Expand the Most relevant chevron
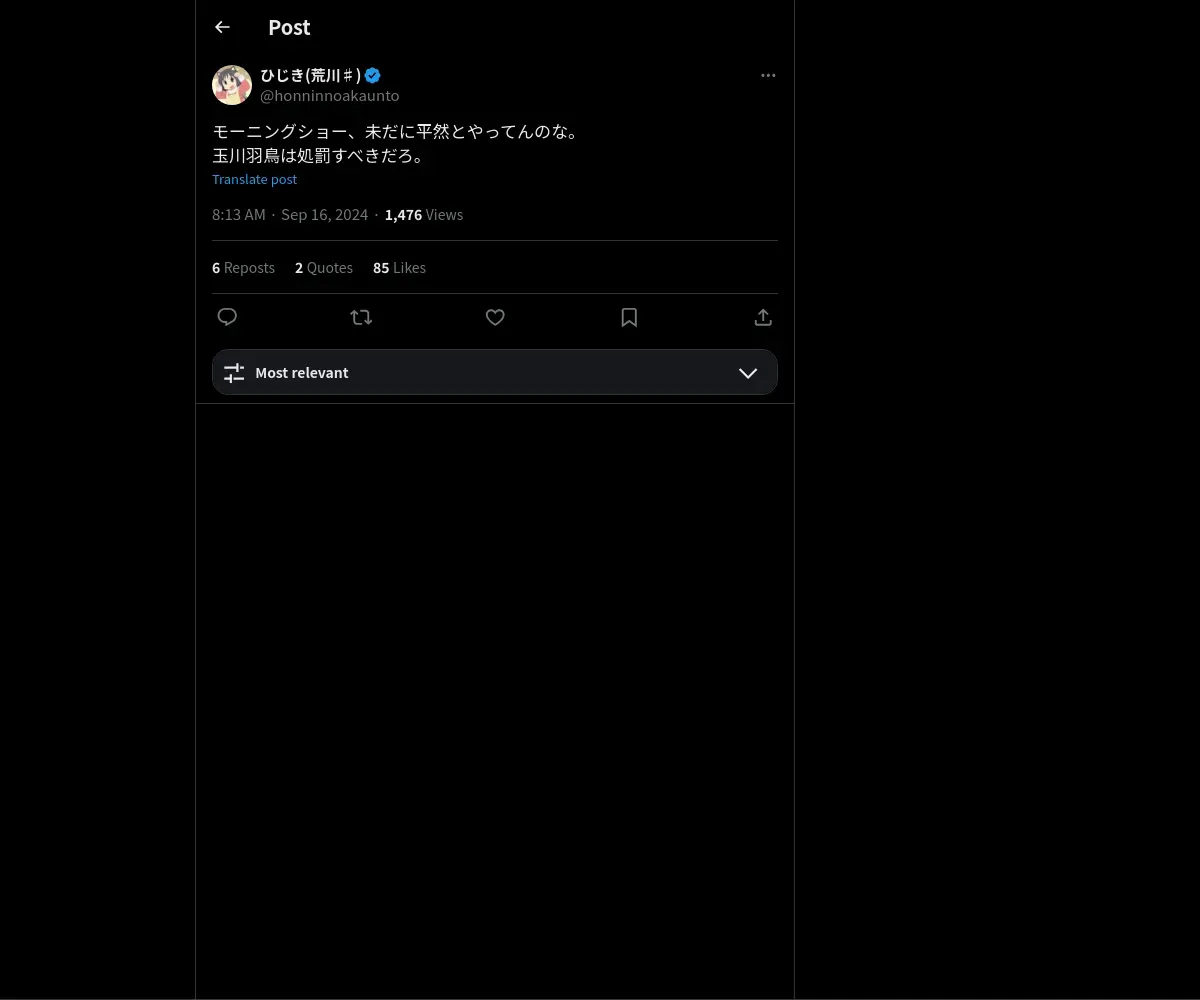The width and height of the screenshot is (1200, 1000). (748, 373)
